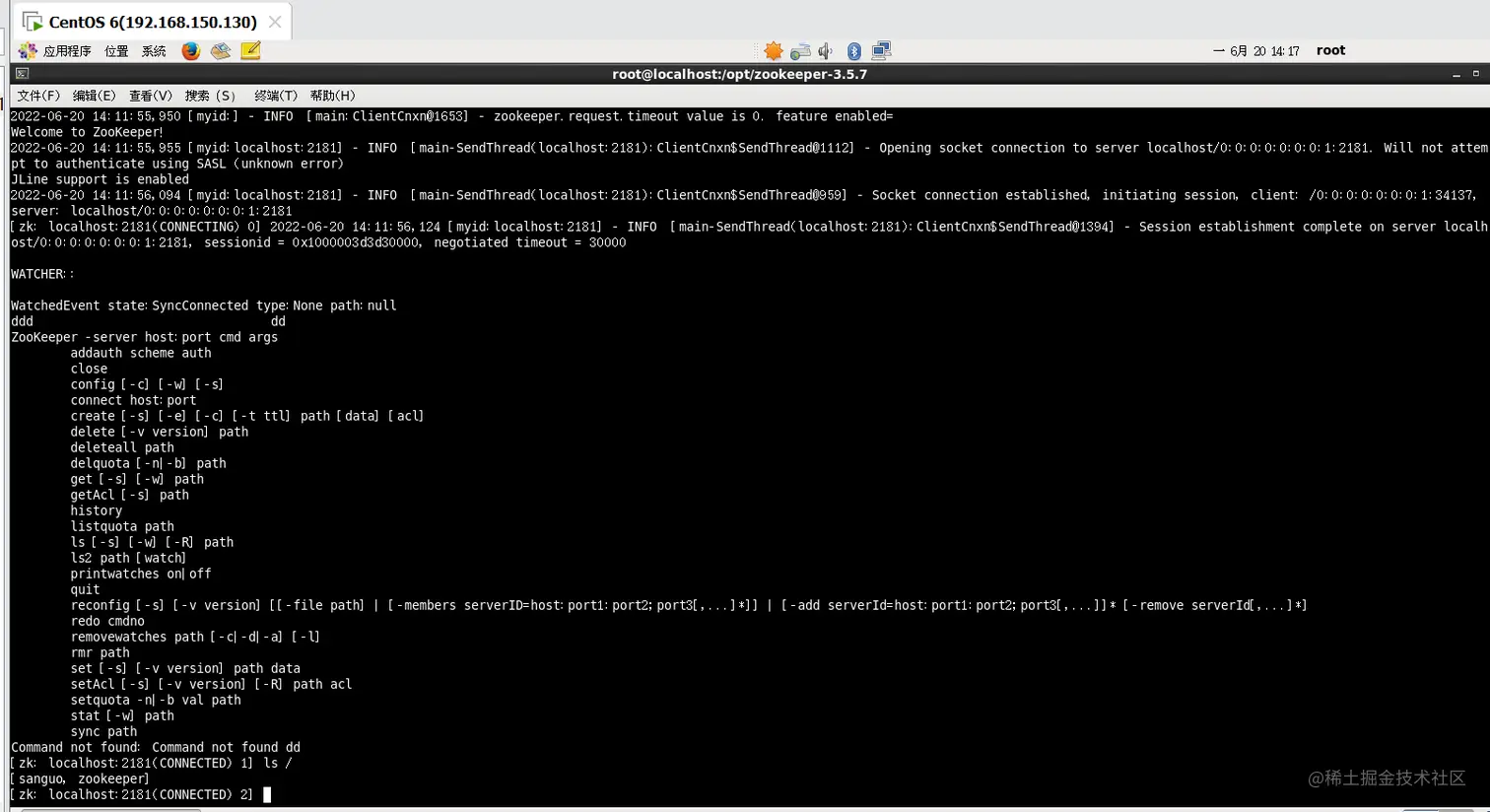Open the root user menu
This screenshot has height=812, width=1490.
pyautogui.click(x=1330, y=50)
